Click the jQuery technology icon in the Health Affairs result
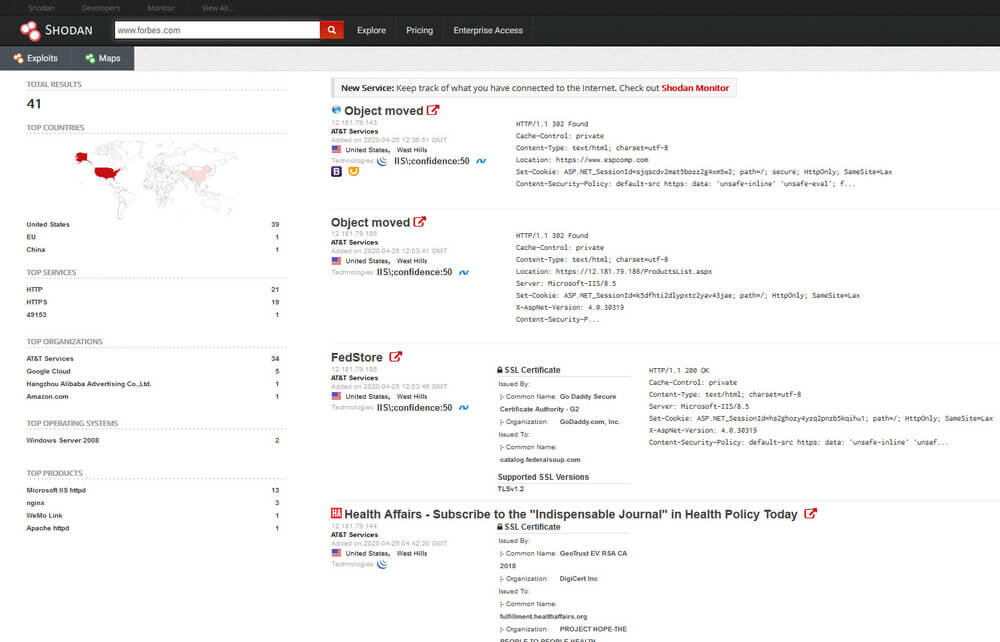The height and width of the screenshot is (642, 1000). [x=382, y=564]
